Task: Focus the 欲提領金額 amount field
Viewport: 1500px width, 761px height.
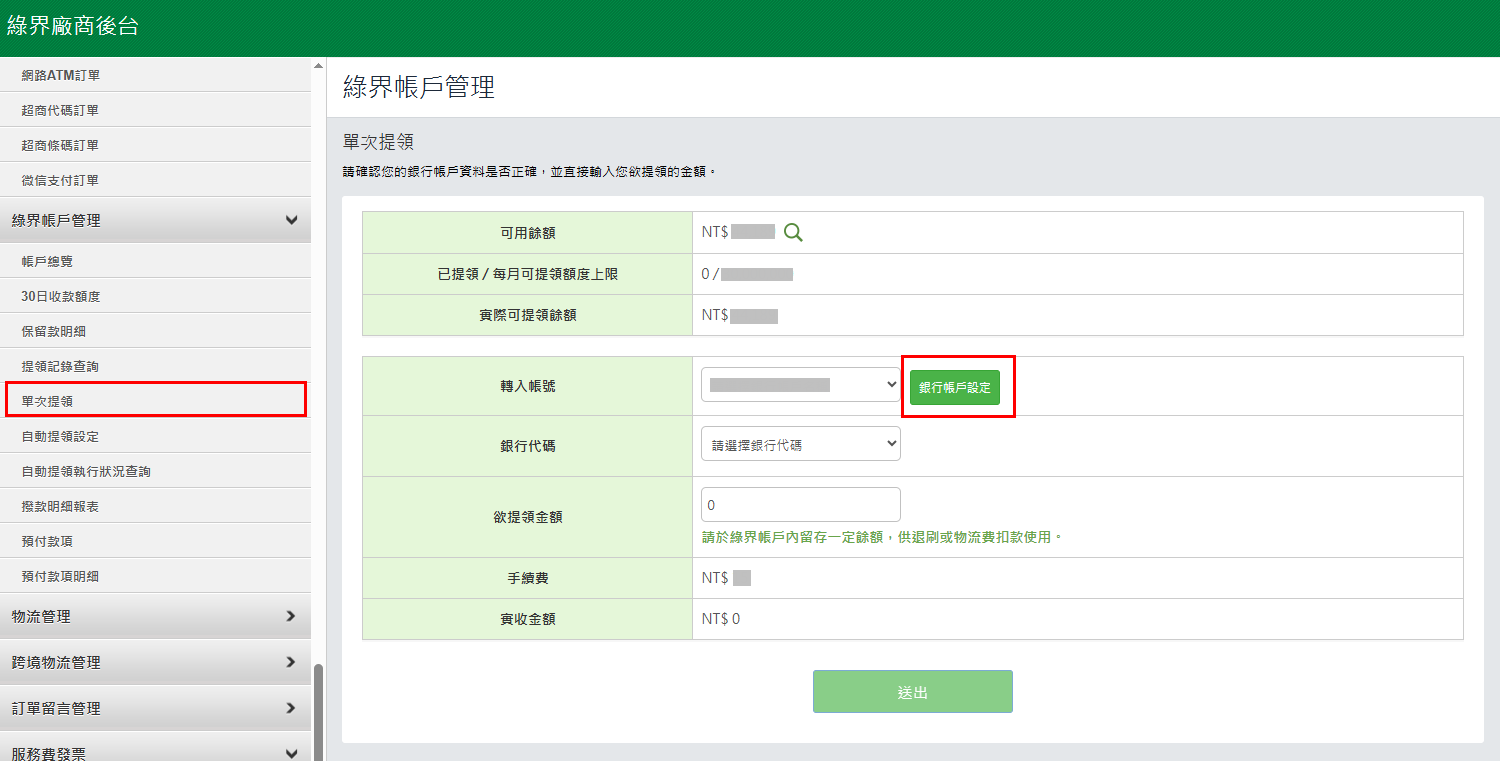Action: pyautogui.click(x=801, y=505)
